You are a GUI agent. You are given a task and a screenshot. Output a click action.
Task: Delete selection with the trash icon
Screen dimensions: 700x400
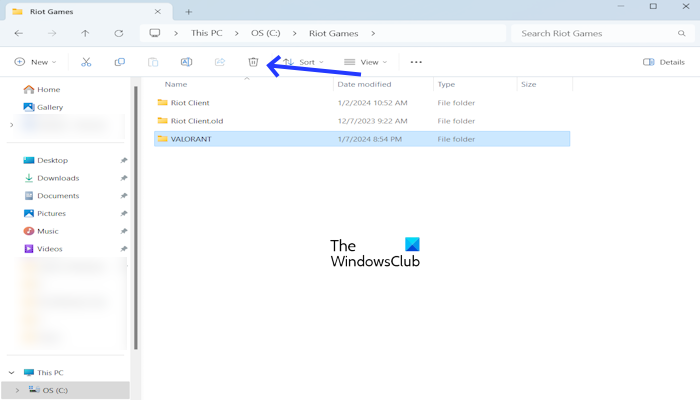tap(253, 62)
